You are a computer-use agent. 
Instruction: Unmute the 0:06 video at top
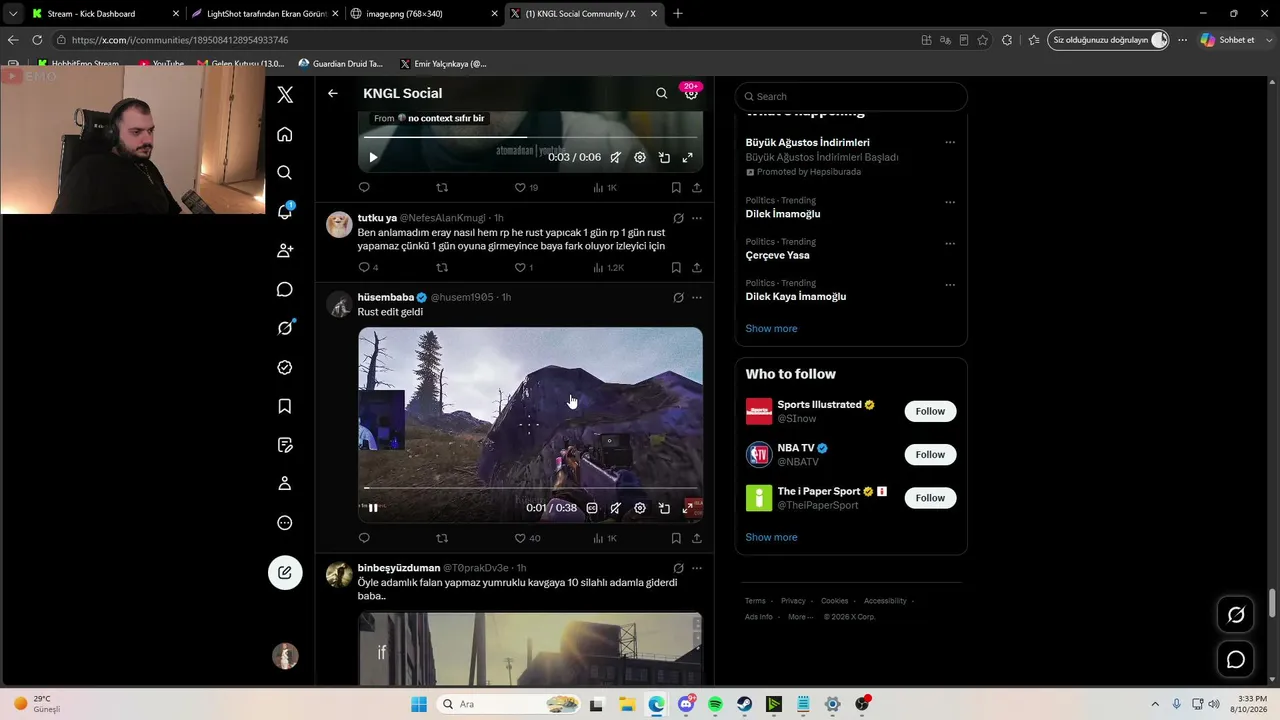(616, 157)
